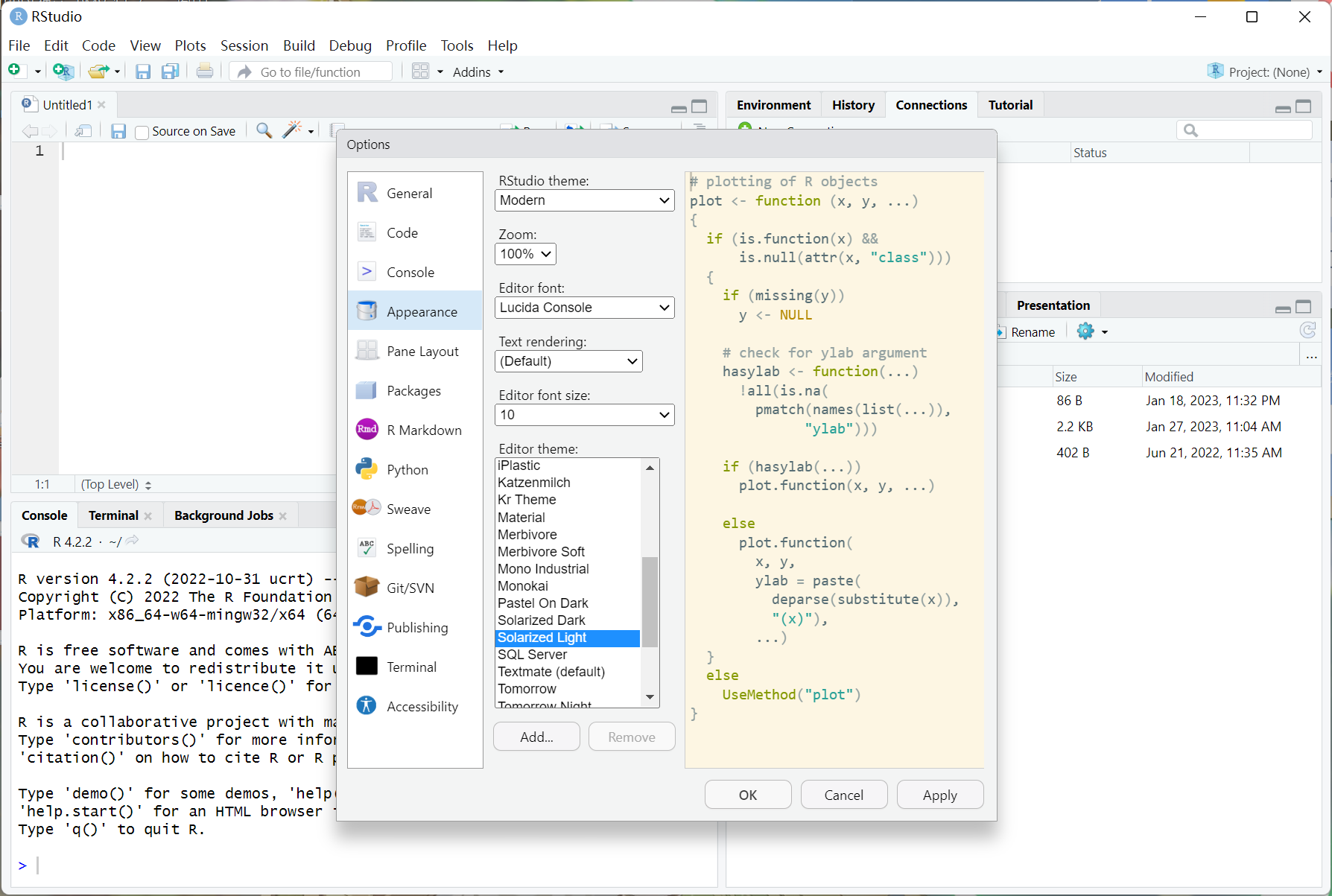Click the code tools magic wand icon

point(292,131)
